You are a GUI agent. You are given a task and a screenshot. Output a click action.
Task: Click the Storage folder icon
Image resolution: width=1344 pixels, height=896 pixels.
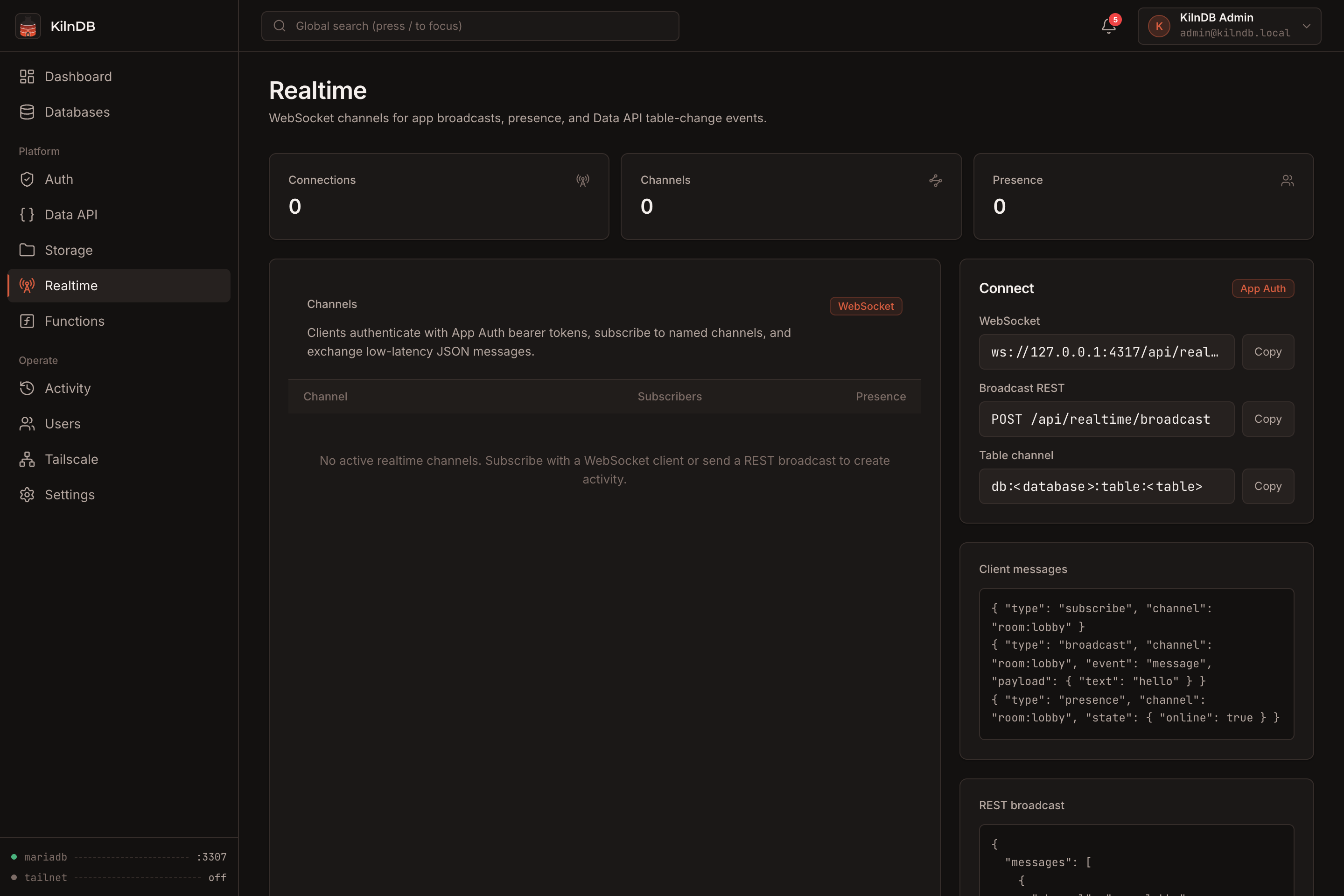pos(27,250)
